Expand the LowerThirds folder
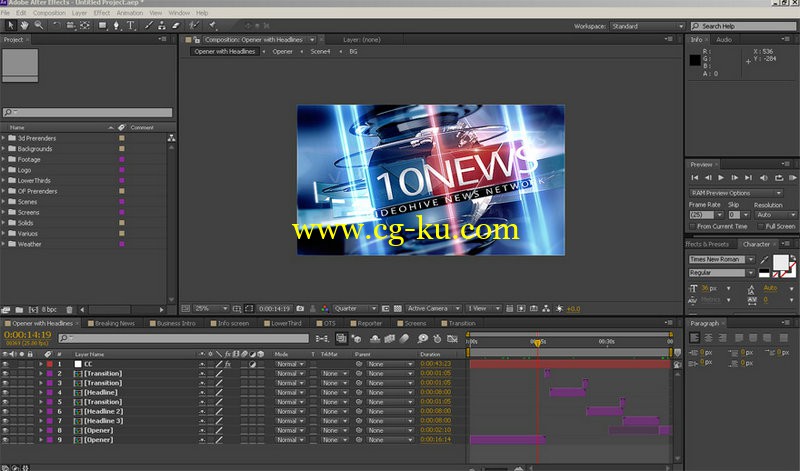800x471 pixels. coord(4,181)
